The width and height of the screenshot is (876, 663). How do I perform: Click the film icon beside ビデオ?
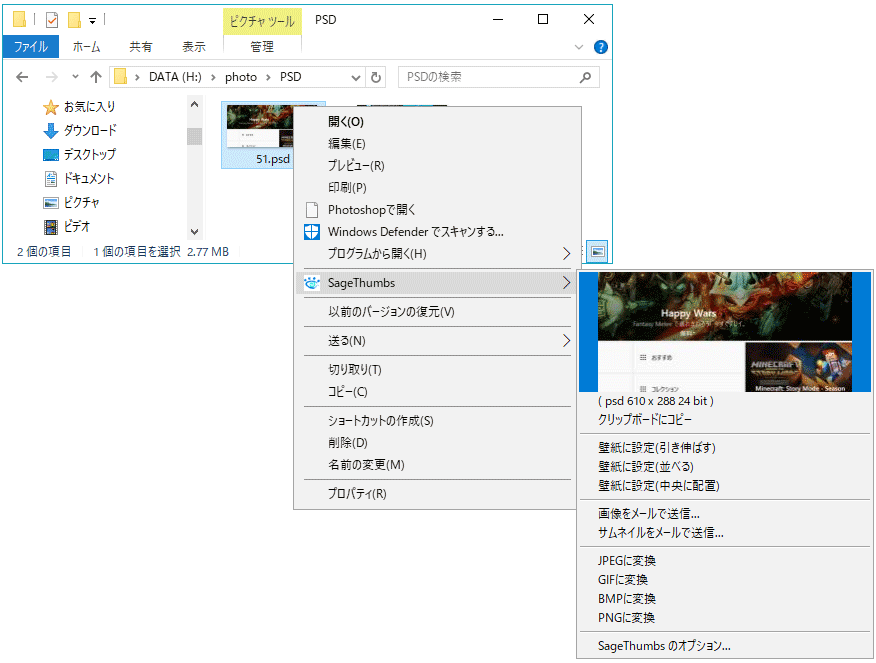[x=51, y=227]
